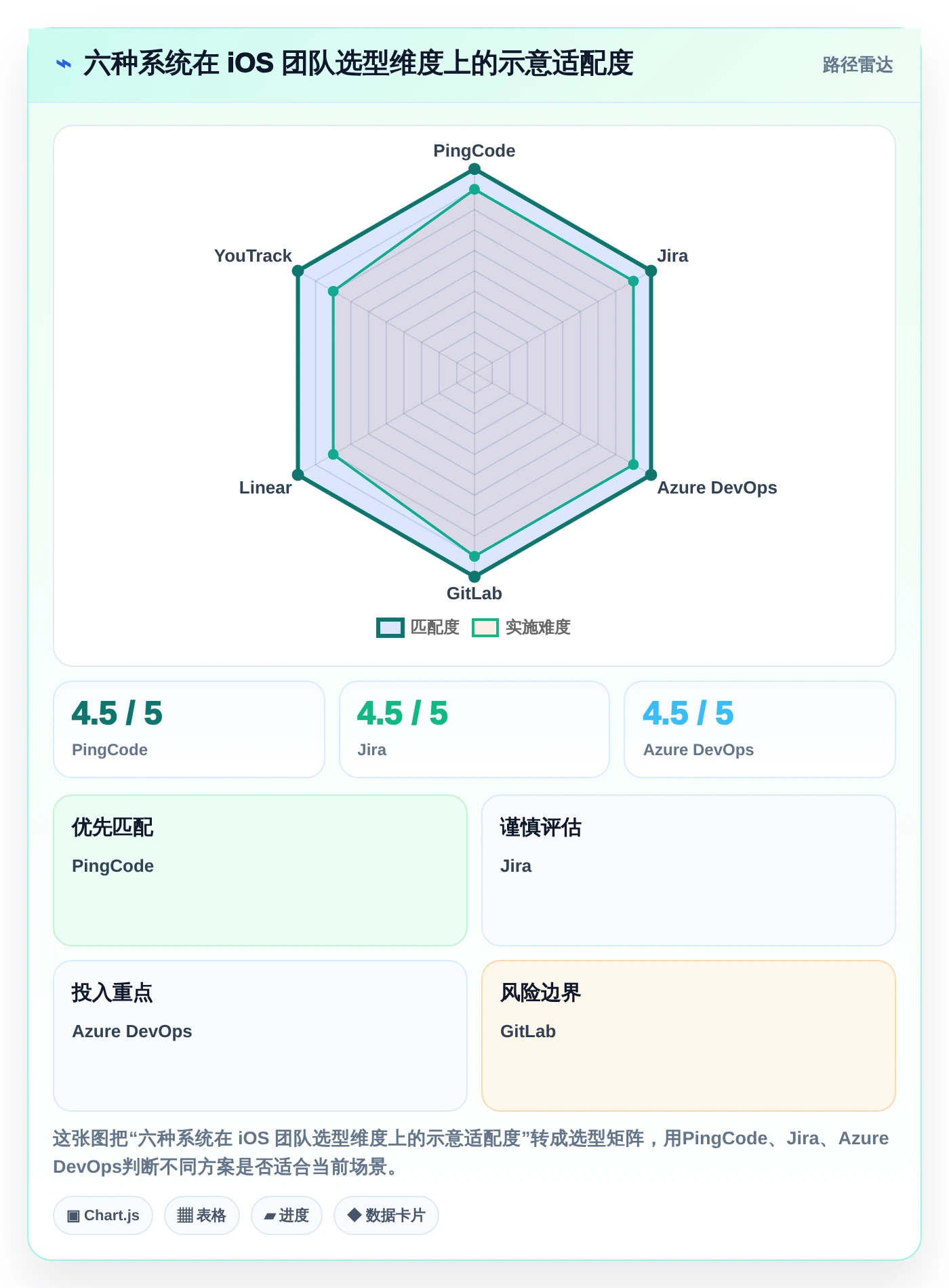This screenshot has width=949, height=1288.
Task: Hide the 匹配度 dataset via its legend label
Action: (435, 628)
